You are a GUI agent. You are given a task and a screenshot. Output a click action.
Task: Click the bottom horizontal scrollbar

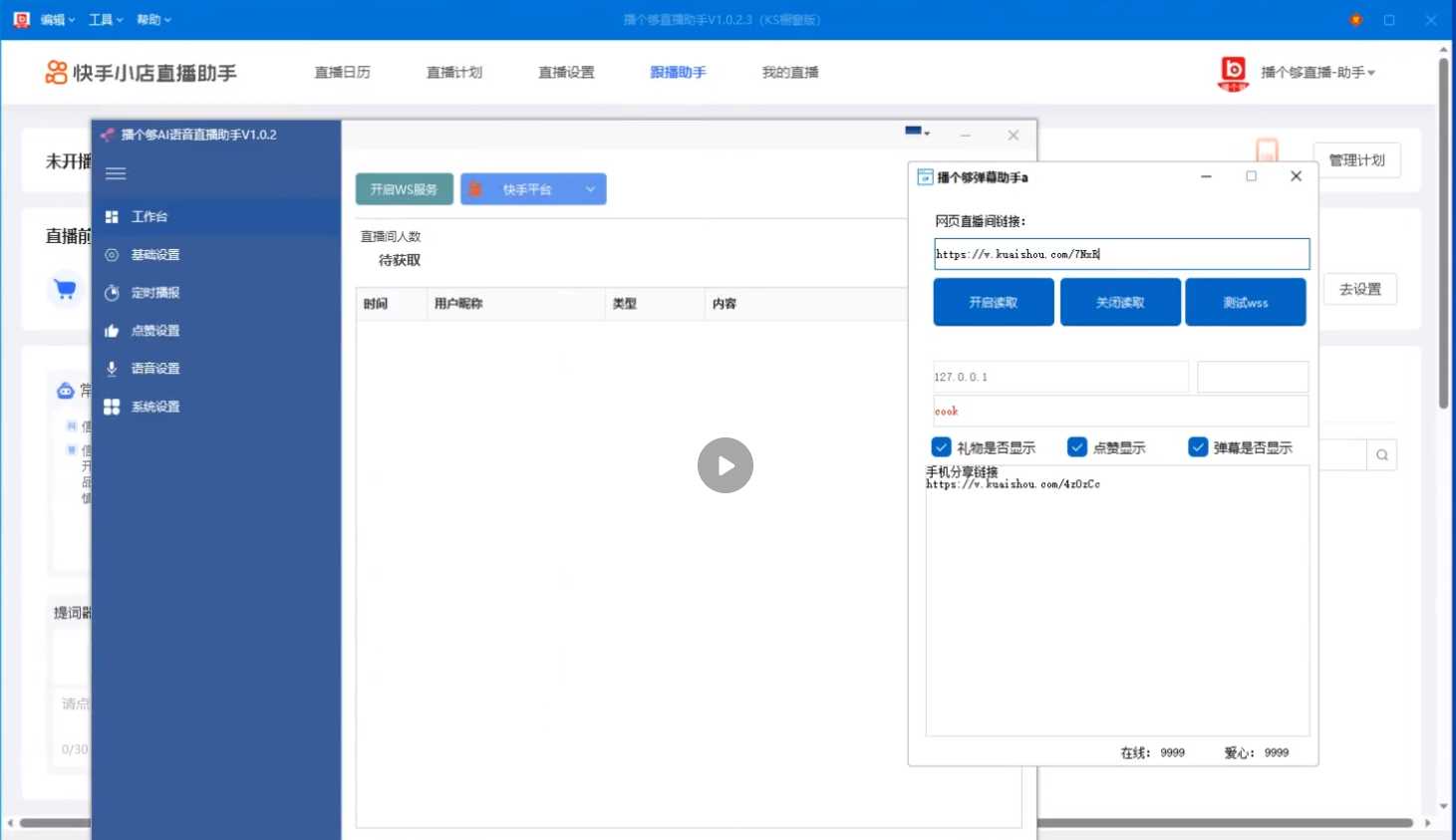[716, 823]
